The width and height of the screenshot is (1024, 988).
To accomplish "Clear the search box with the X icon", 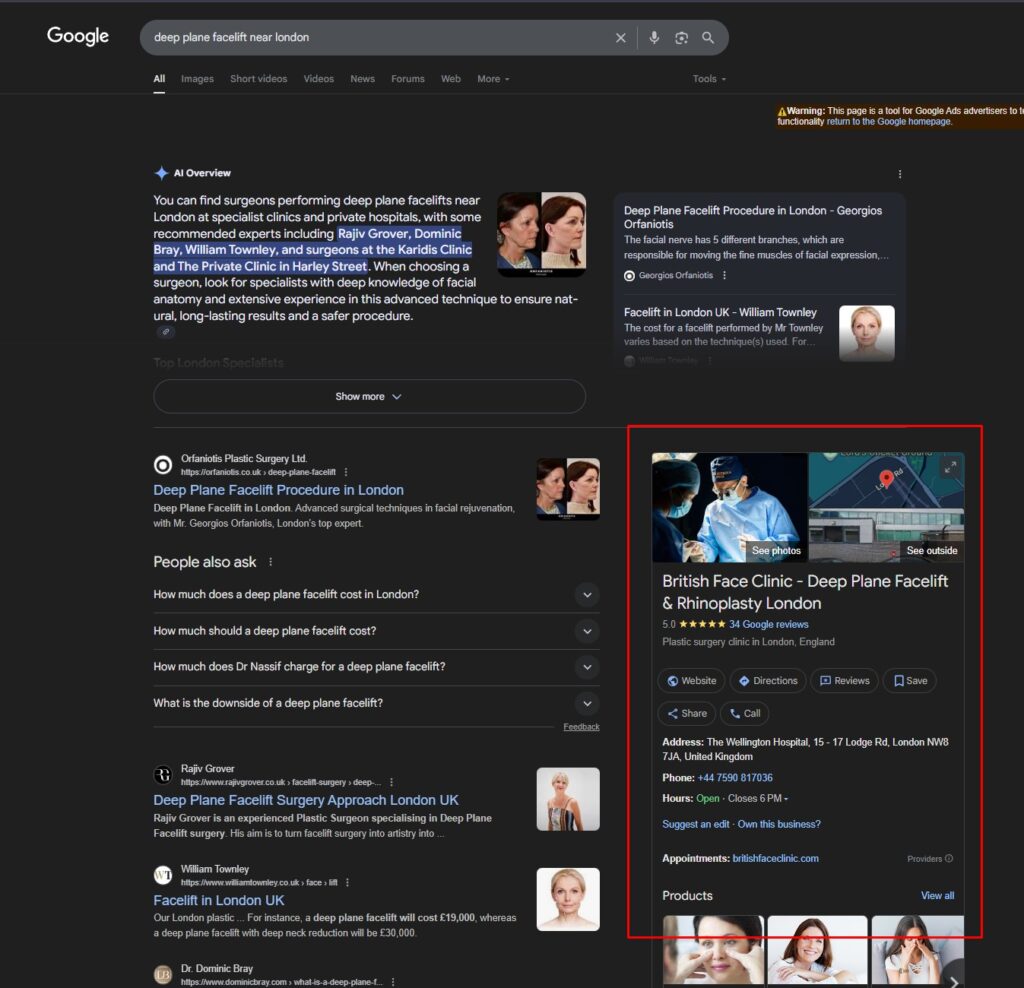I will point(620,38).
